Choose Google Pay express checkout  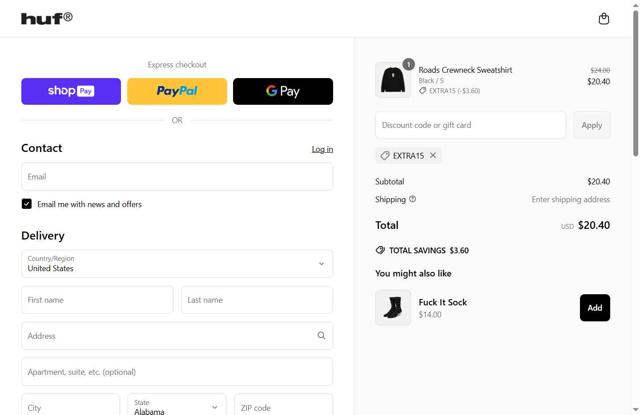(x=283, y=91)
